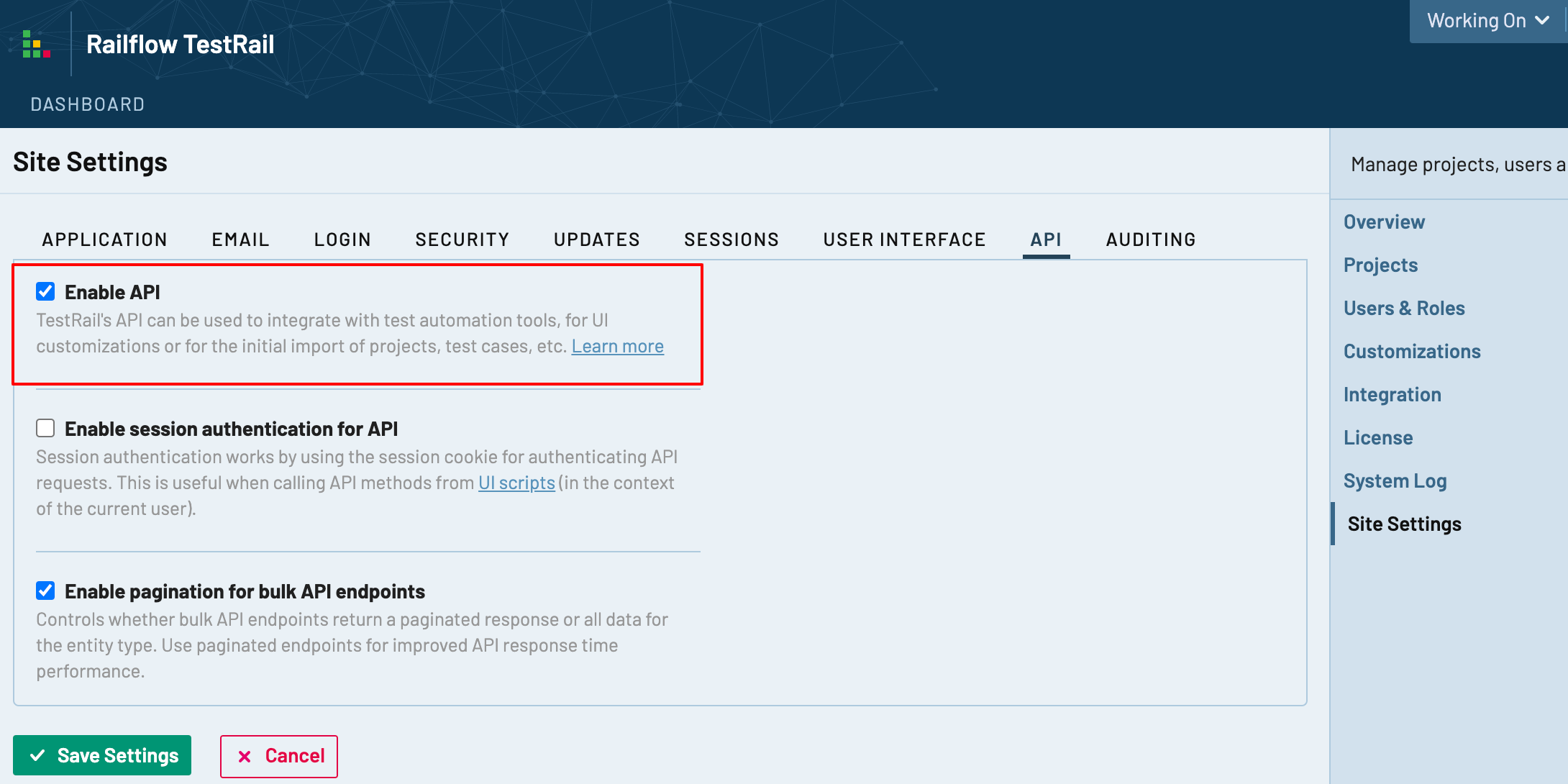
Task: Follow the Learn more link
Action: [617, 347]
